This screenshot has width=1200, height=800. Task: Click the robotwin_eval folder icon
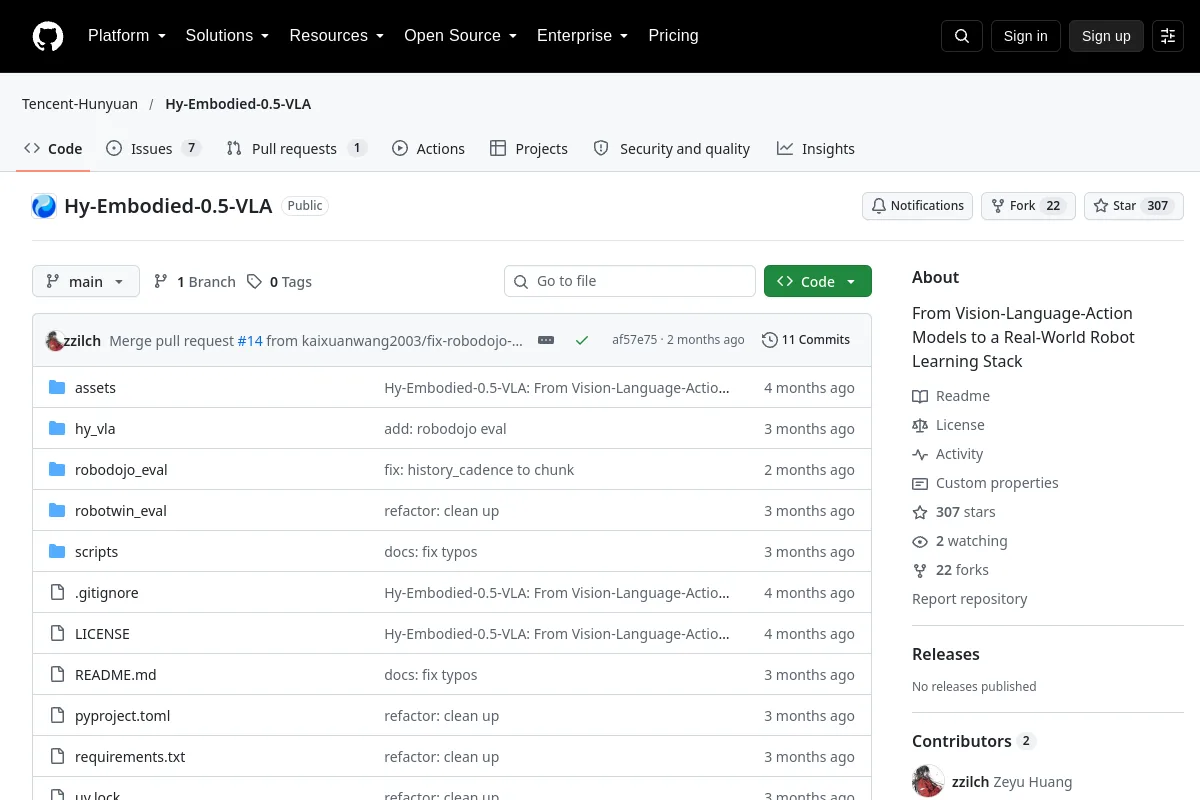[57, 511]
